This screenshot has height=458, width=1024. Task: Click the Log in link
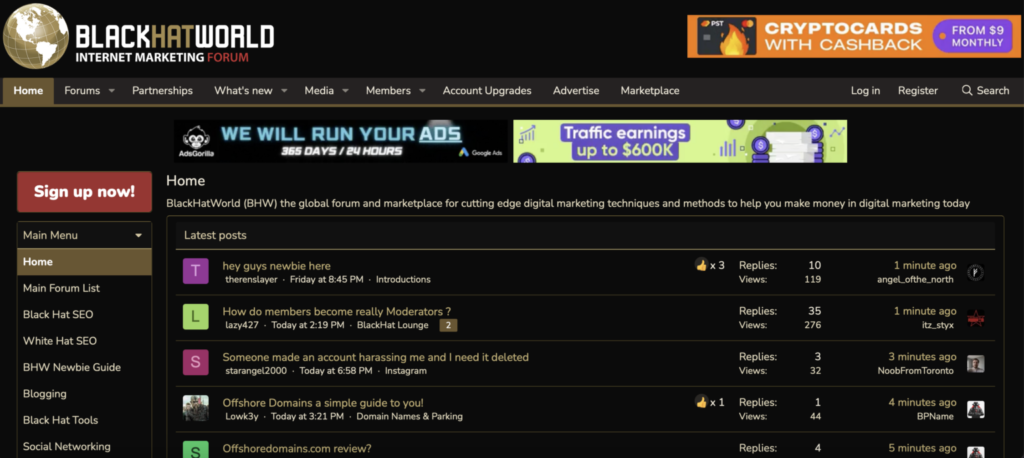(865, 90)
